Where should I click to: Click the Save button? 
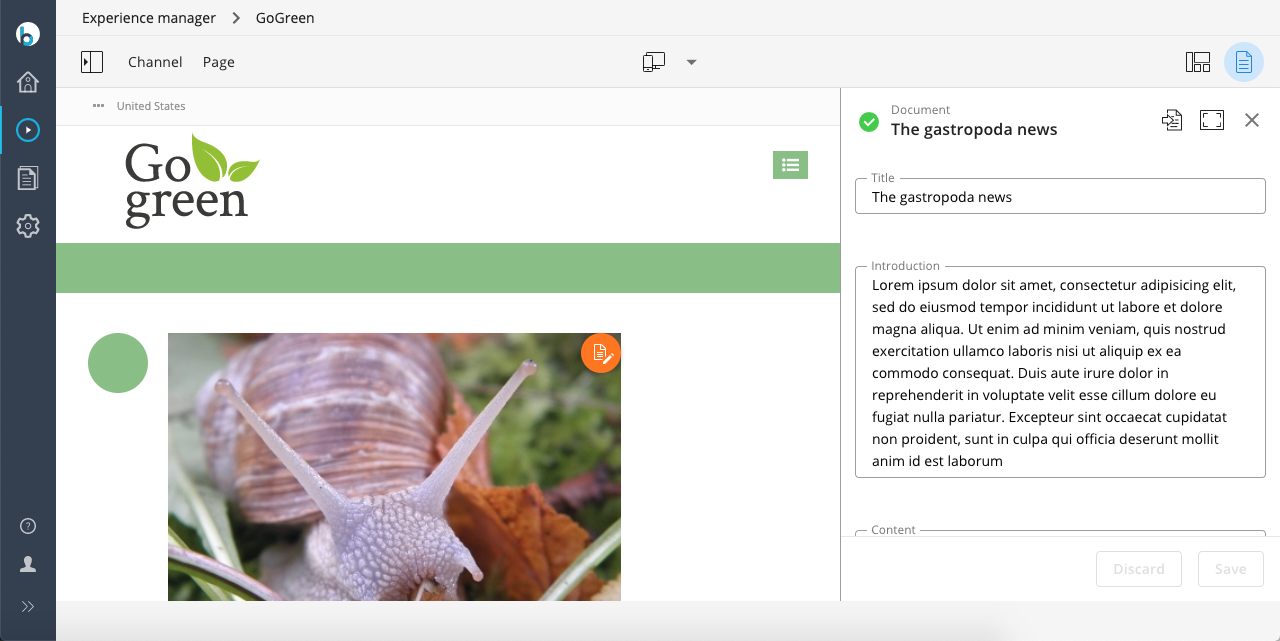tap(1231, 569)
